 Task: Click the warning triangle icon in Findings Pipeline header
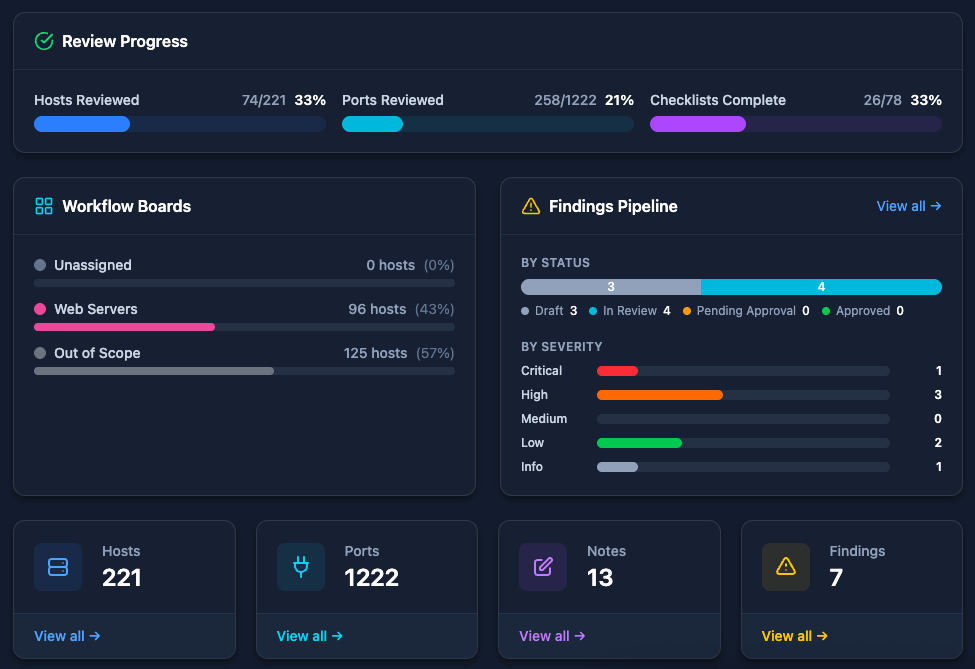(530, 206)
